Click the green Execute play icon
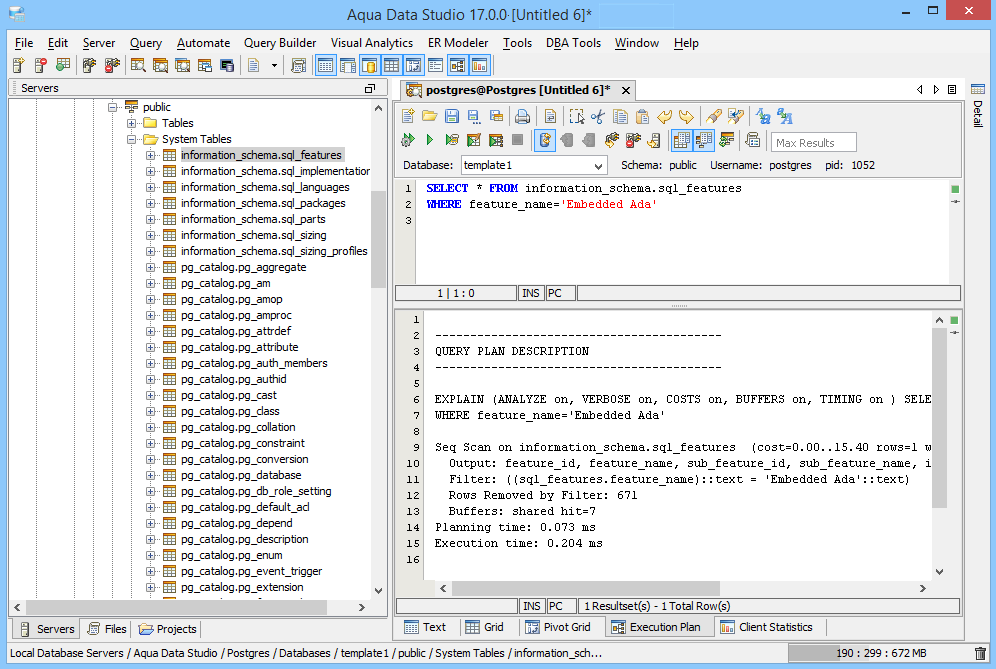Image resolution: width=996 pixels, height=669 pixels. [x=429, y=140]
